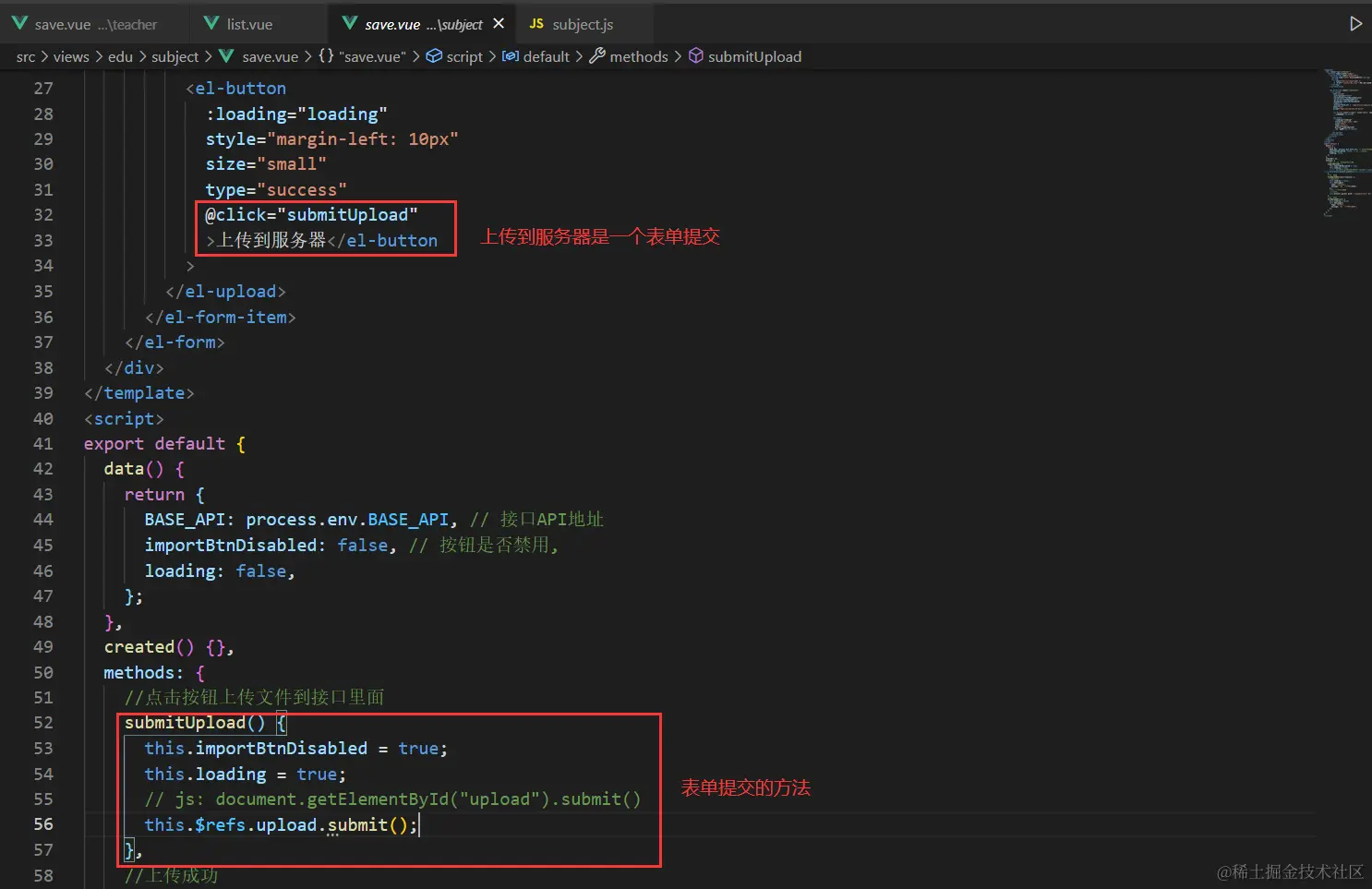Viewport: 1372px width, 889px height.
Task: Open the default breadcrumb dropdown
Action: (x=547, y=57)
